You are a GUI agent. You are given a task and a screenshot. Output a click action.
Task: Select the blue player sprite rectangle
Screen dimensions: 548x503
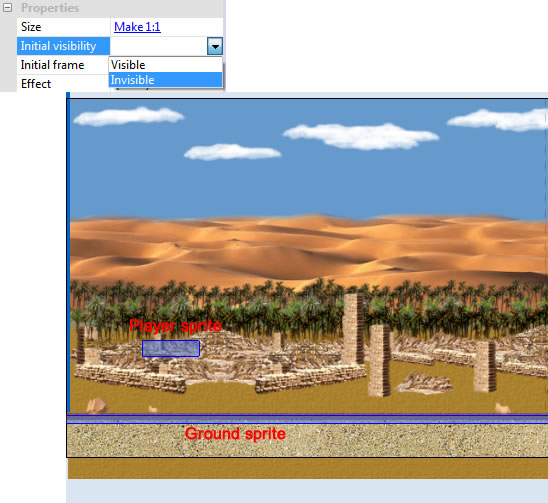tap(171, 348)
